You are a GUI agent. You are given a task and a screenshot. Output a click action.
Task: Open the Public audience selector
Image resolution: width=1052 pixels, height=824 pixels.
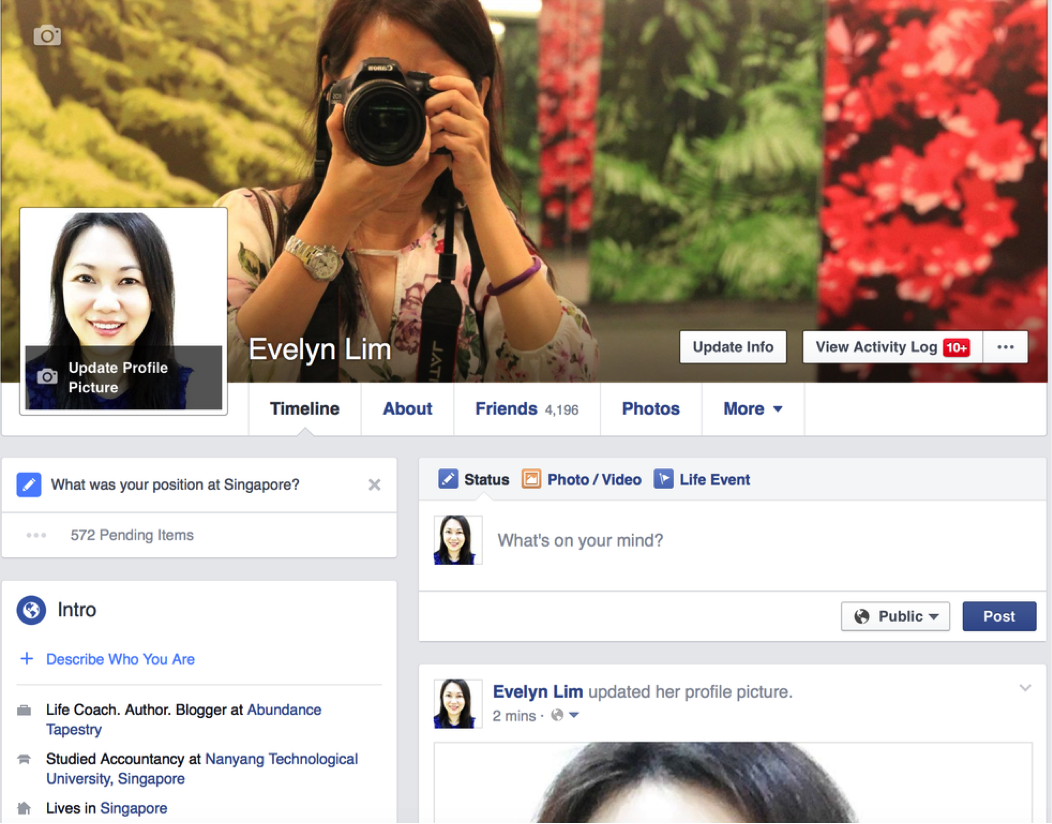pyautogui.click(x=895, y=616)
